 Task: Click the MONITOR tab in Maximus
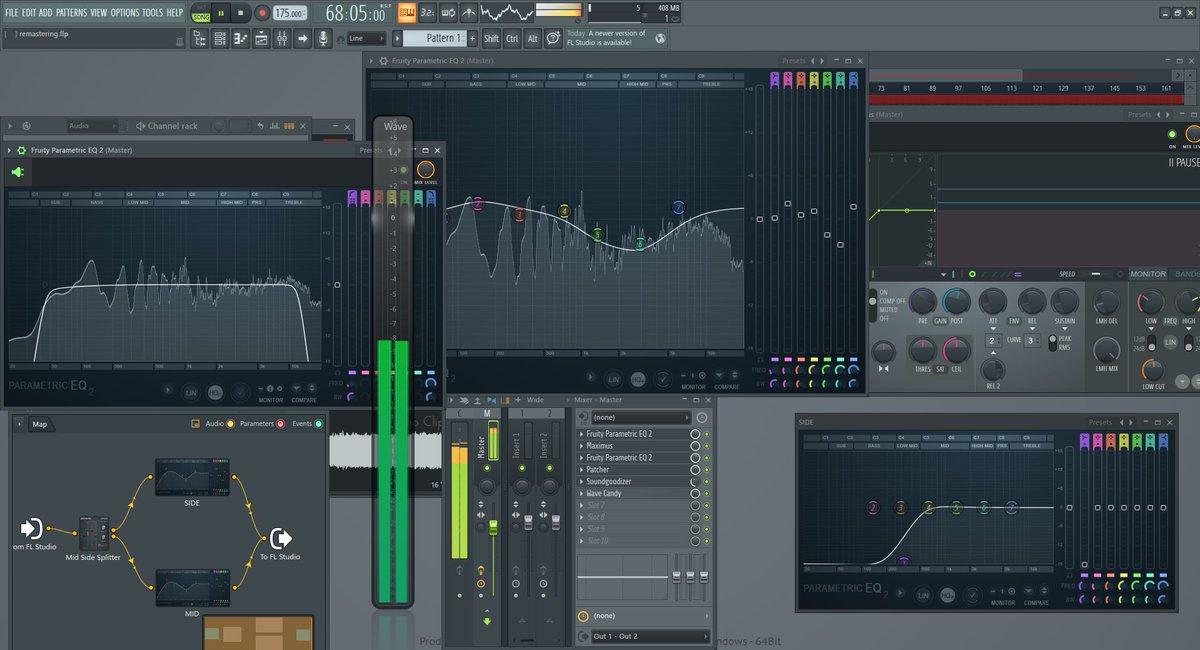pyautogui.click(x=1148, y=274)
